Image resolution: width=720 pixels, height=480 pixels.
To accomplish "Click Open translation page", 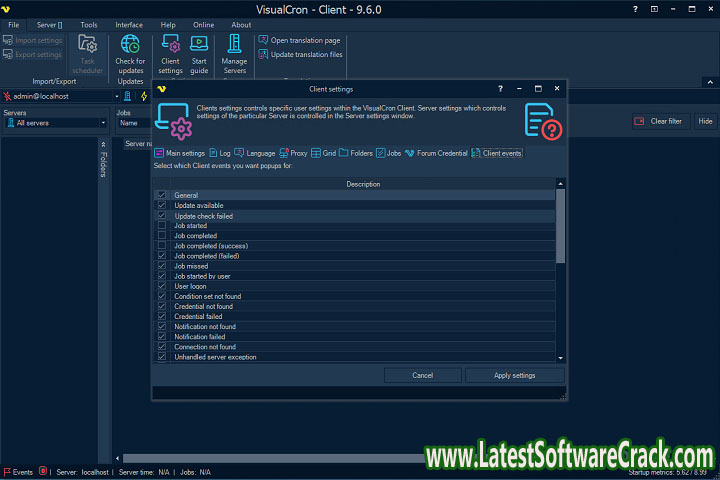I will click(299, 40).
